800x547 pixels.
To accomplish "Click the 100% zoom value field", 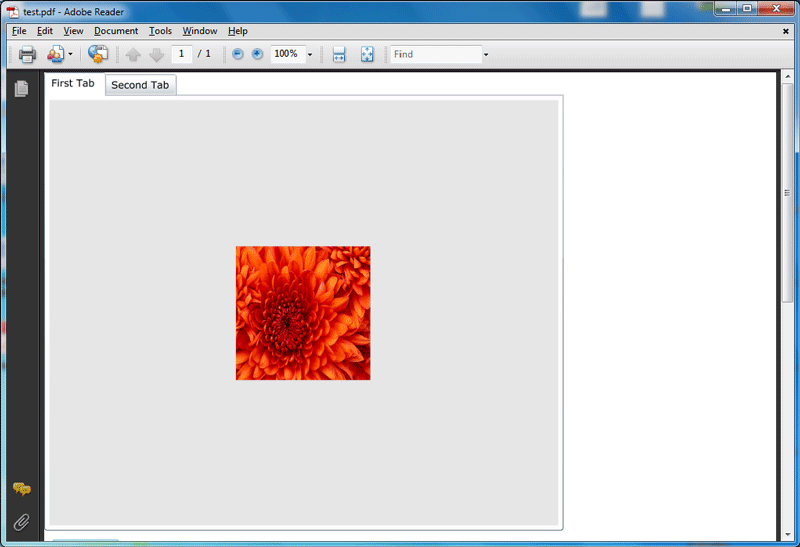I will (288, 54).
